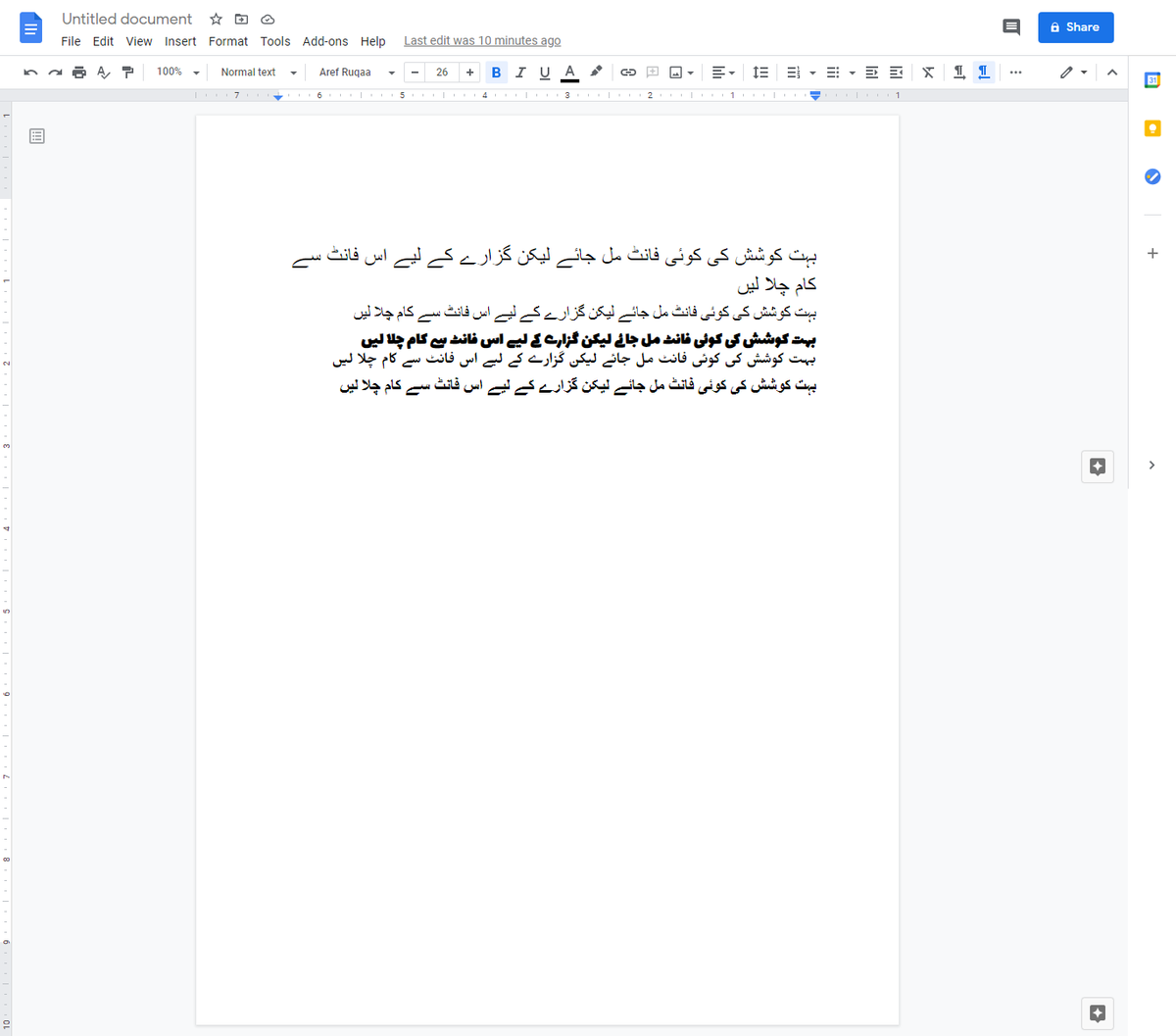Open Google Keep side panel icon
Image resolution: width=1176 pixels, height=1036 pixels.
(1152, 128)
